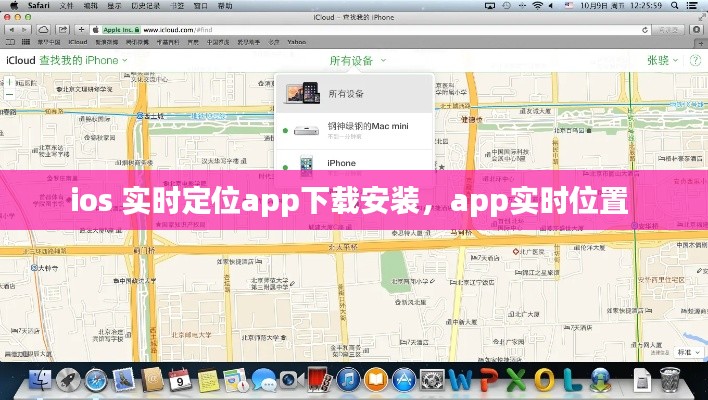This screenshot has height=400, width=708.
Task: Select 钢神绿铜的Mac mini from device list
Action: (x=357, y=128)
